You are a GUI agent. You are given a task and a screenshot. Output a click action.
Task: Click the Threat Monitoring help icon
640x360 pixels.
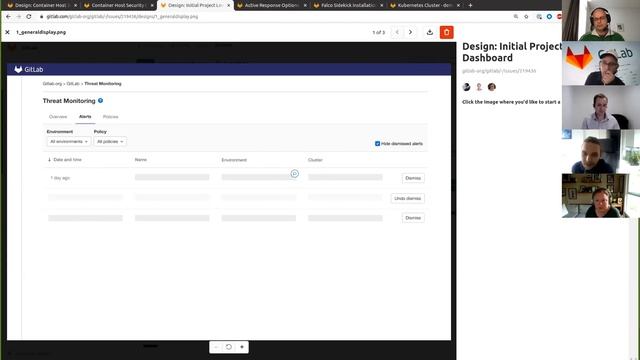coord(100,100)
